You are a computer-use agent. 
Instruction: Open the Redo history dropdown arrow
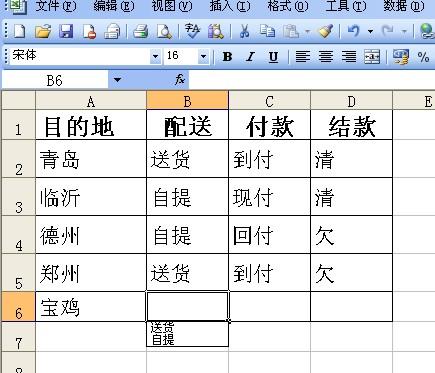(x=404, y=31)
